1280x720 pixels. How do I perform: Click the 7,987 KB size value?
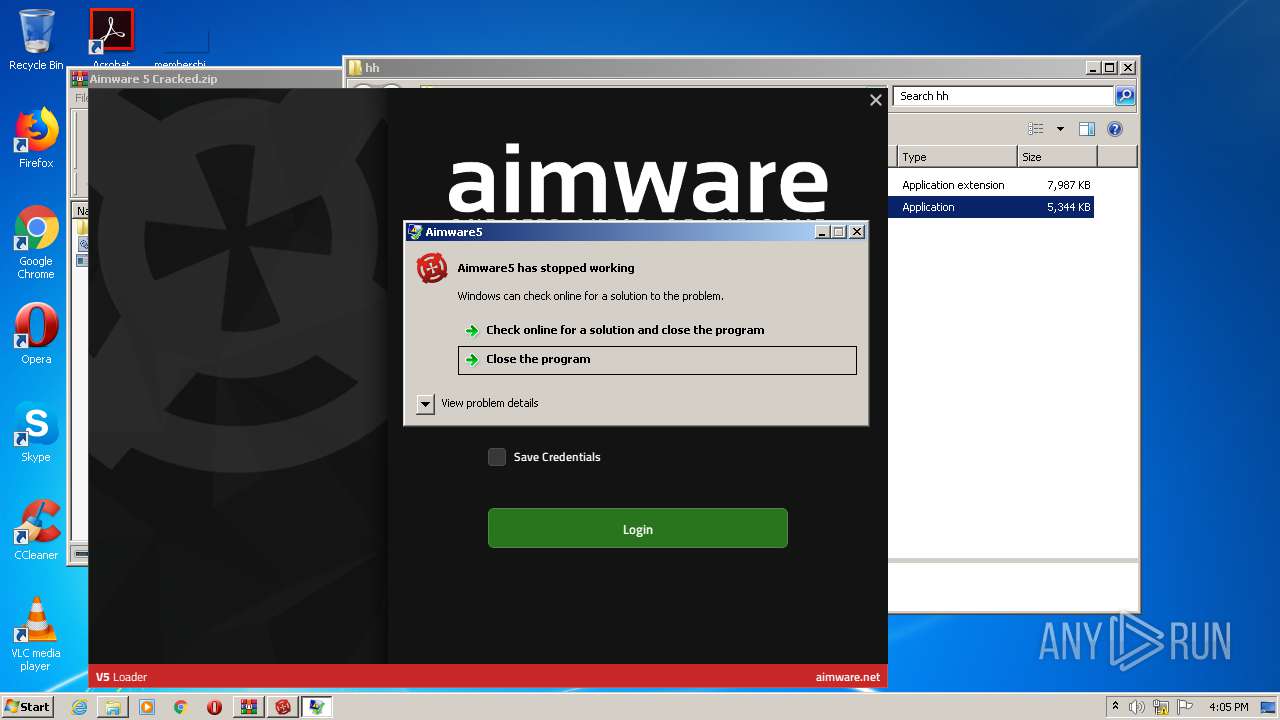click(1068, 185)
